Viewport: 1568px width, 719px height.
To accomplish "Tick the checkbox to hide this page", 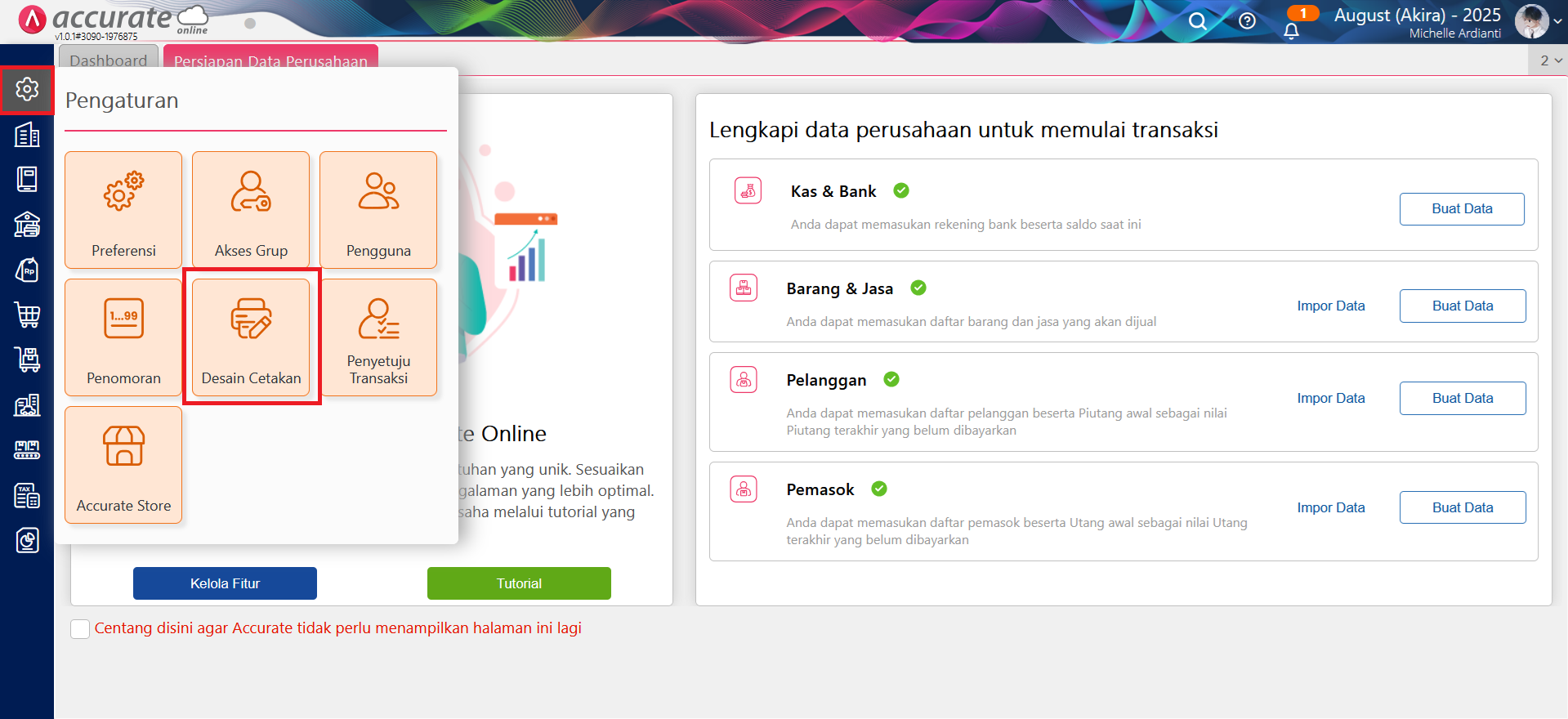I will tap(80, 628).
